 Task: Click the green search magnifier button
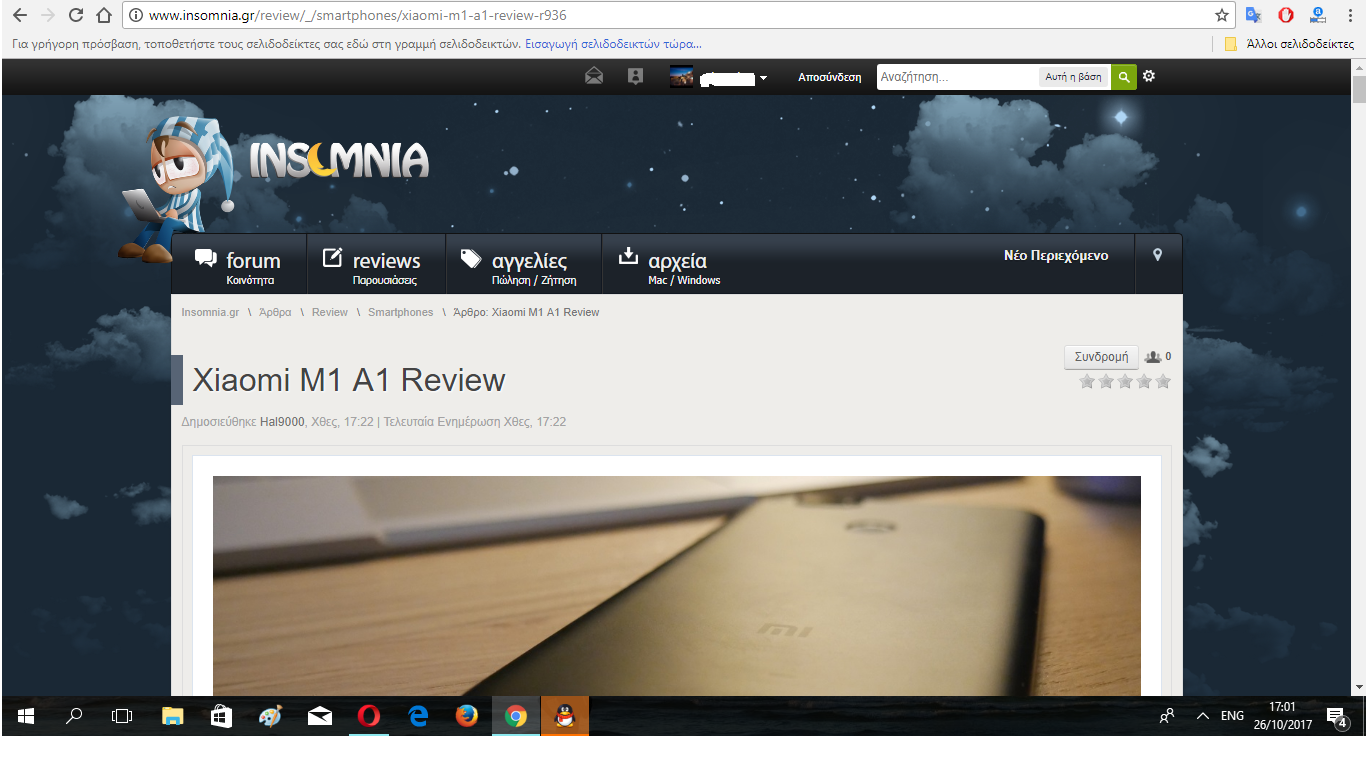[x=1124, y=77]
